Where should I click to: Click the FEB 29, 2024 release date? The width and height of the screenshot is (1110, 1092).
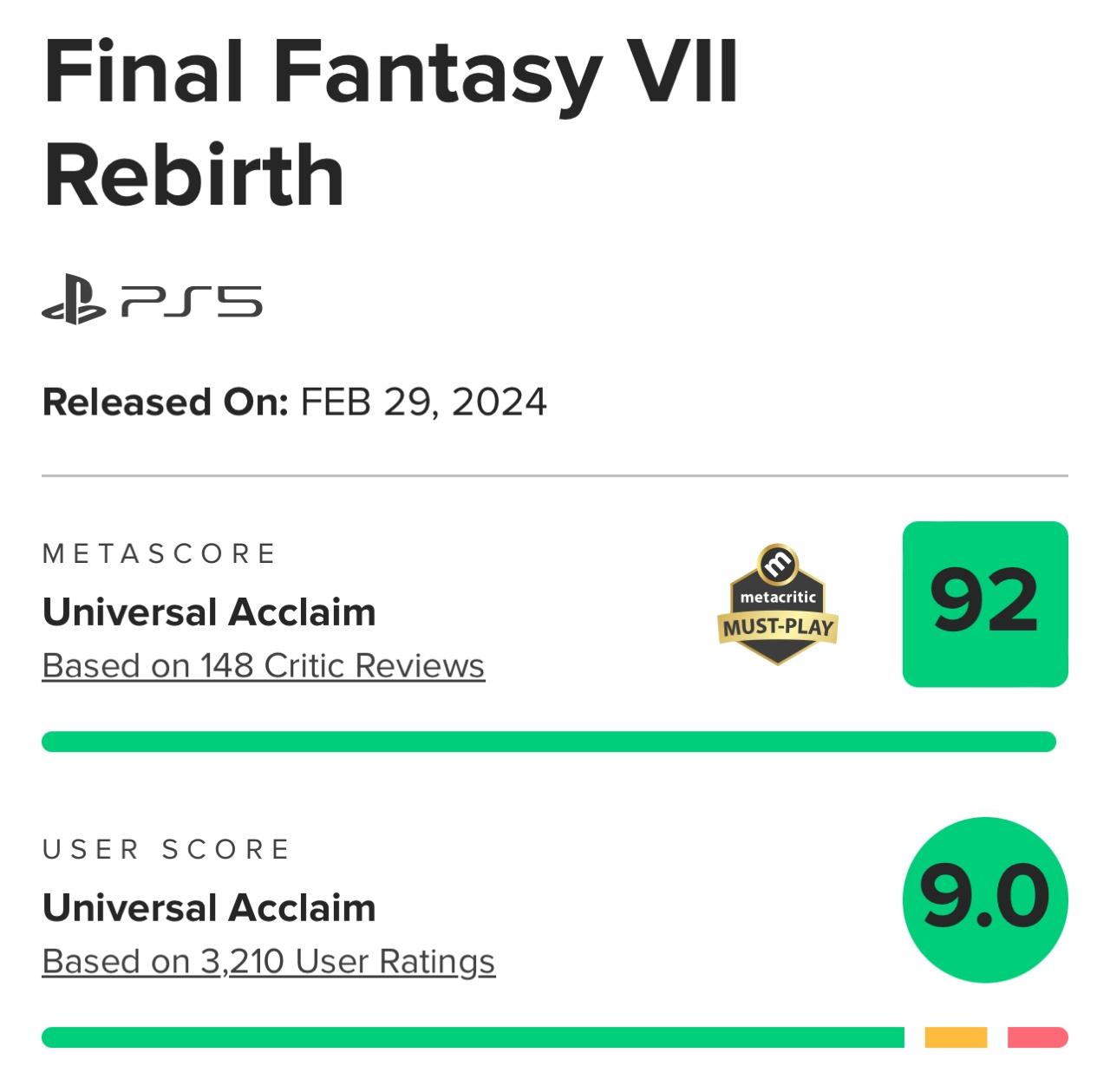pos(424,402)
